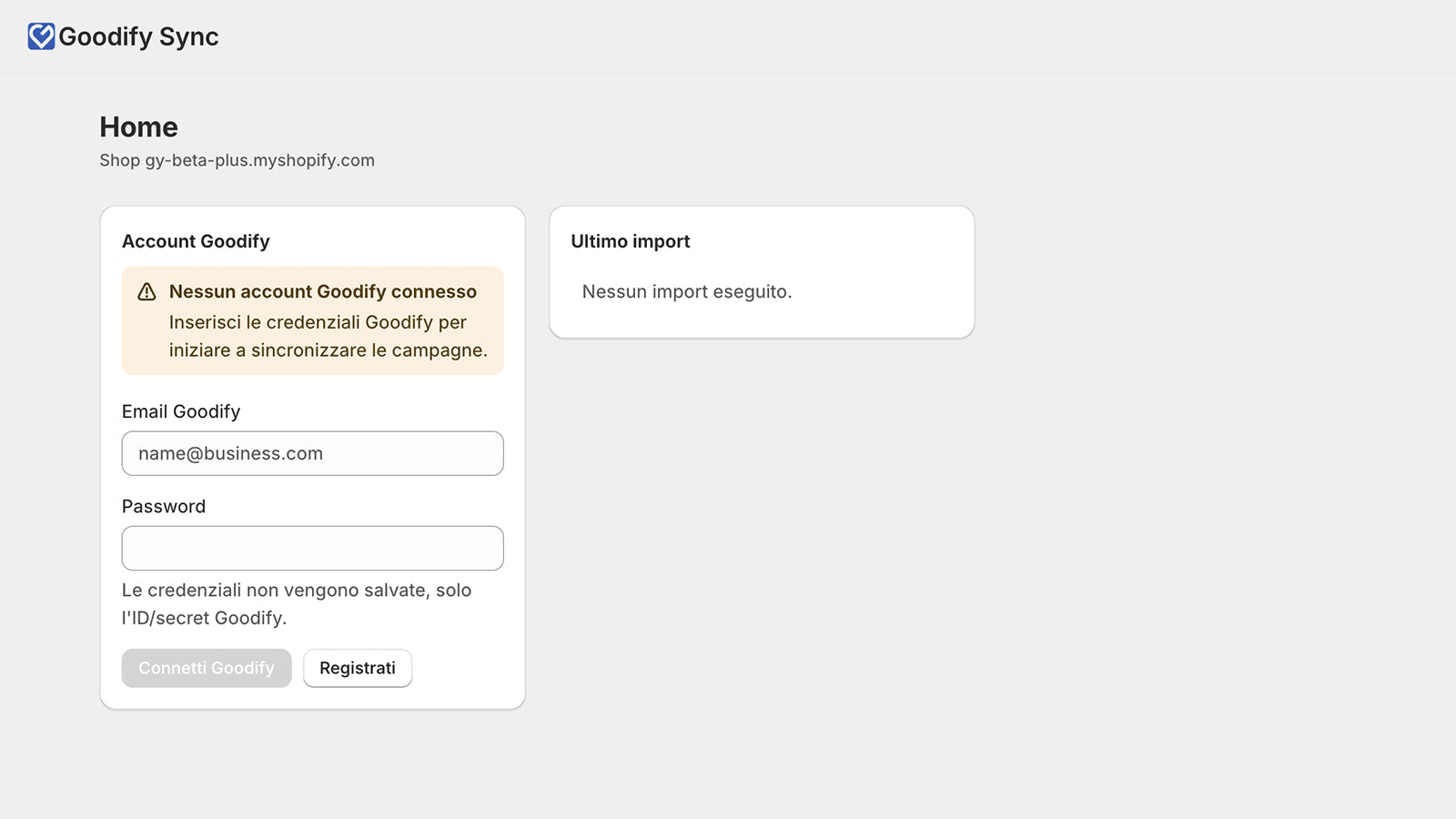
Task: Click the Home page heading
Action: point(138,126)
